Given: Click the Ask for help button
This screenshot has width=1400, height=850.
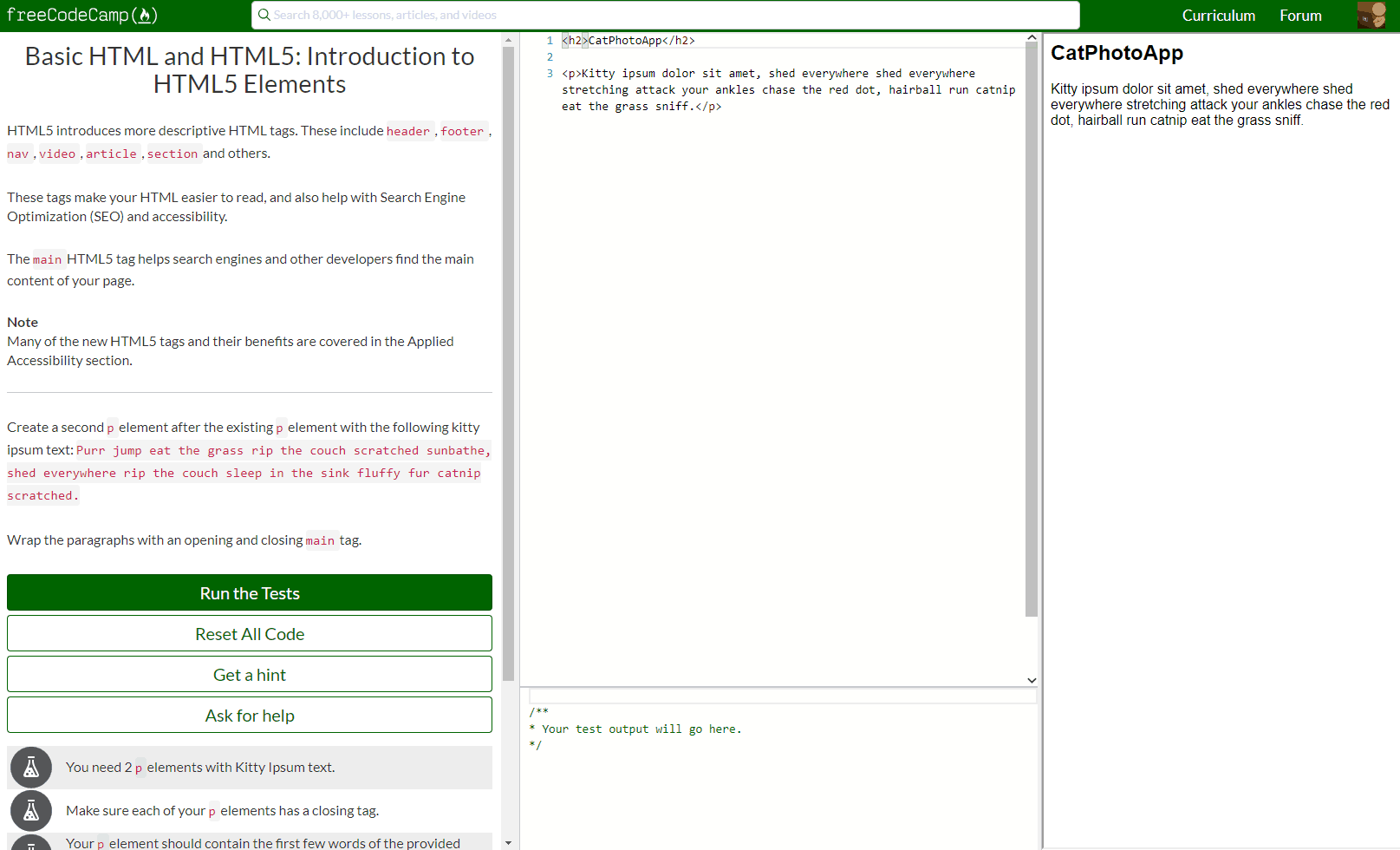Looking at the screenshot, I should (250, 716).
